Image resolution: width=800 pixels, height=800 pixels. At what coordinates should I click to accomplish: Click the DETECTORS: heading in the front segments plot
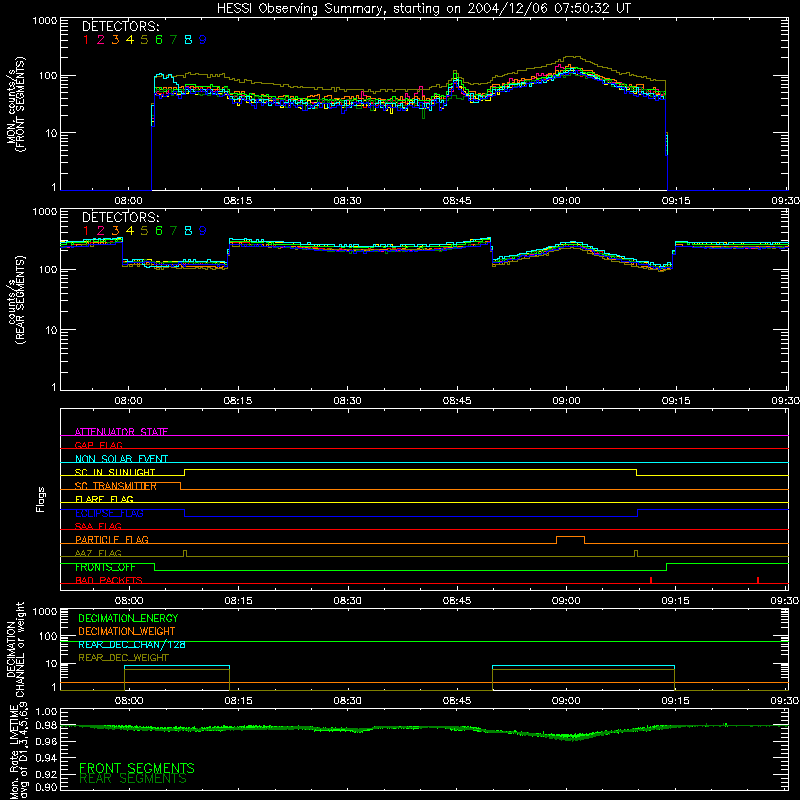pos(120,27)
